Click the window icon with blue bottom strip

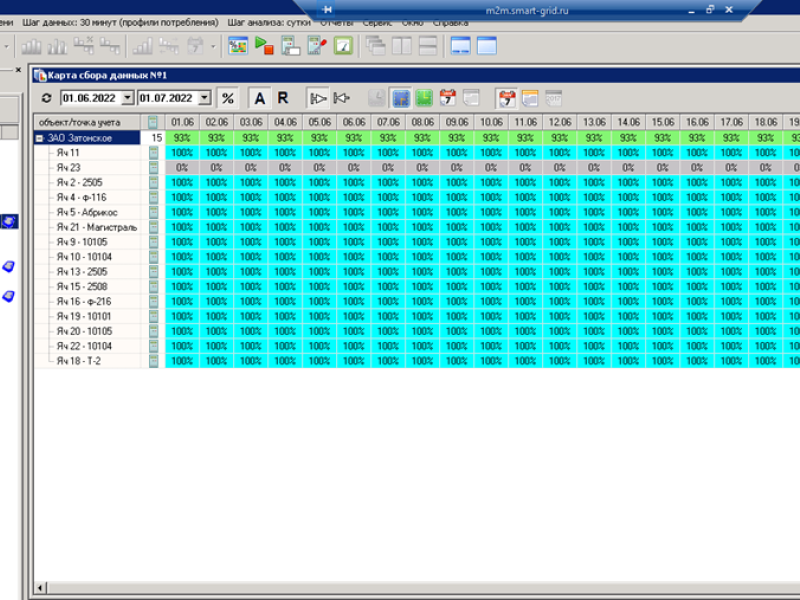[460, 46]
